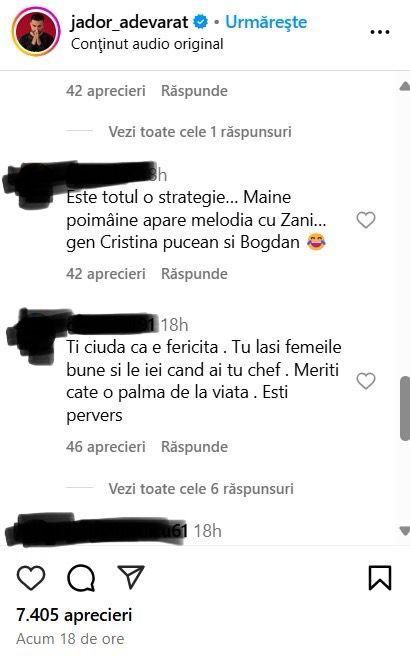The width and height of the screenshot is (410, 656).
Task: Expand 'Vezi toate cele 1 răspunsuri'
Action: point(200,132)
